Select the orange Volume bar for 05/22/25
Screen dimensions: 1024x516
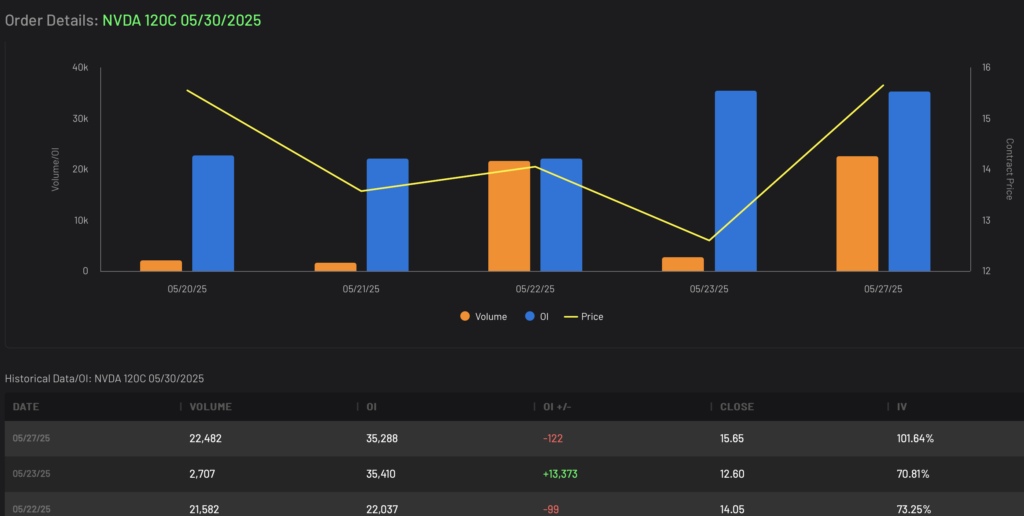pyautogui.click(x=509, y=216)
